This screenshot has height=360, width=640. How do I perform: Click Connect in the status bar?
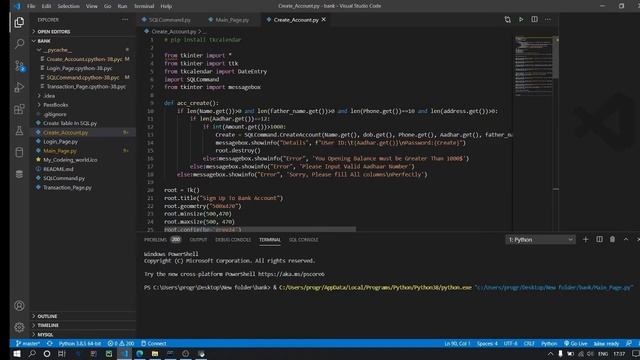coord(153,343)
